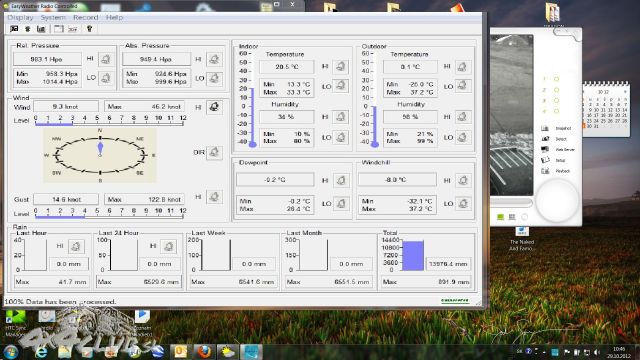Screen dimensions: 640x360
Task: Toggle Indoor Humidity HI alarm bell
Action: pos(341,117)
